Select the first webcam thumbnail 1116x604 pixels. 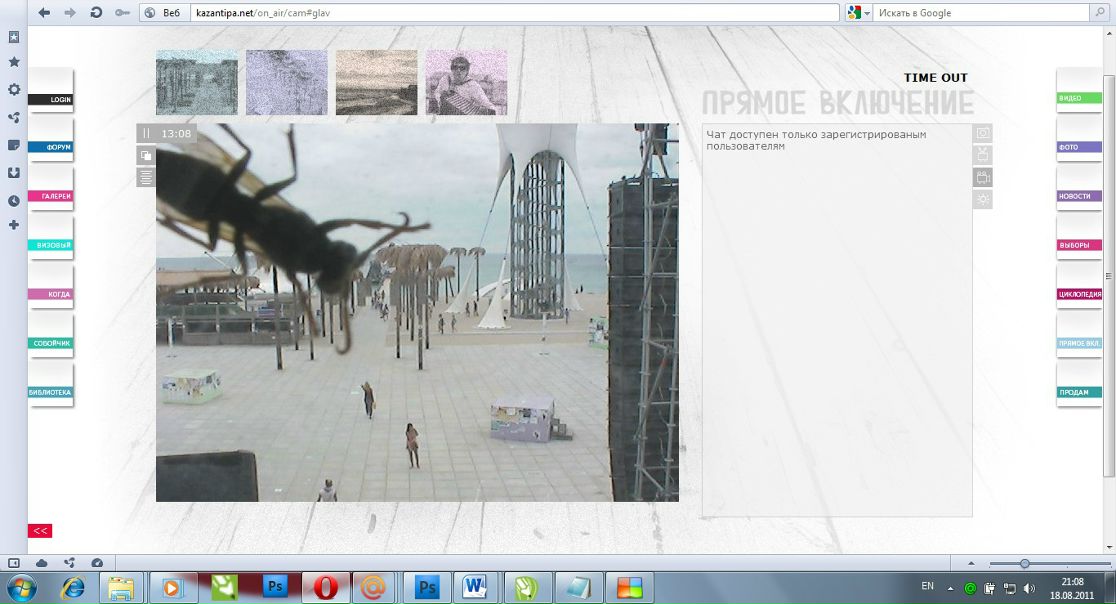[197, 83]
